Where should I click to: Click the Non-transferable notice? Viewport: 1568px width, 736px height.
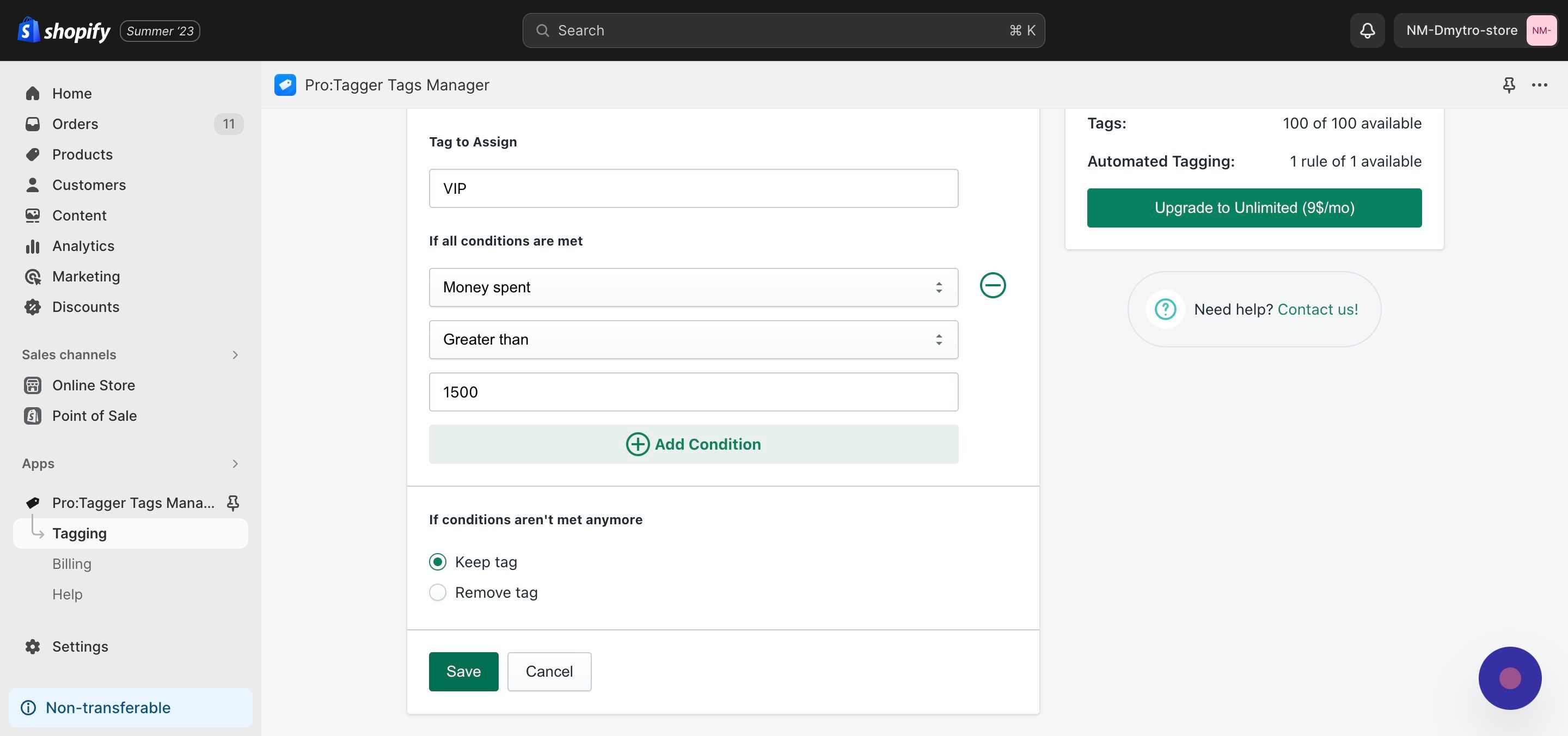pyautogui.click(x=130, y=707)
